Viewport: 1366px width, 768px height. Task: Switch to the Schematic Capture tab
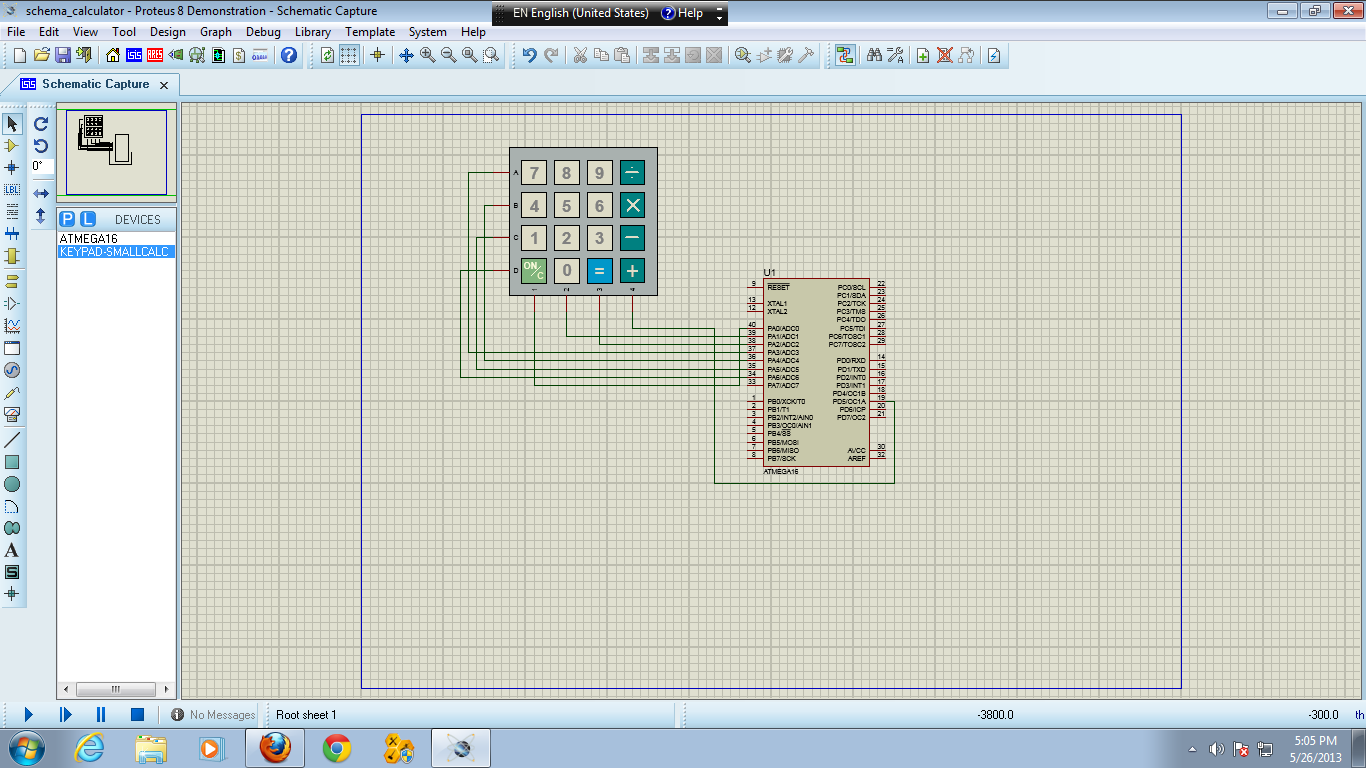[x=96, y=84]
